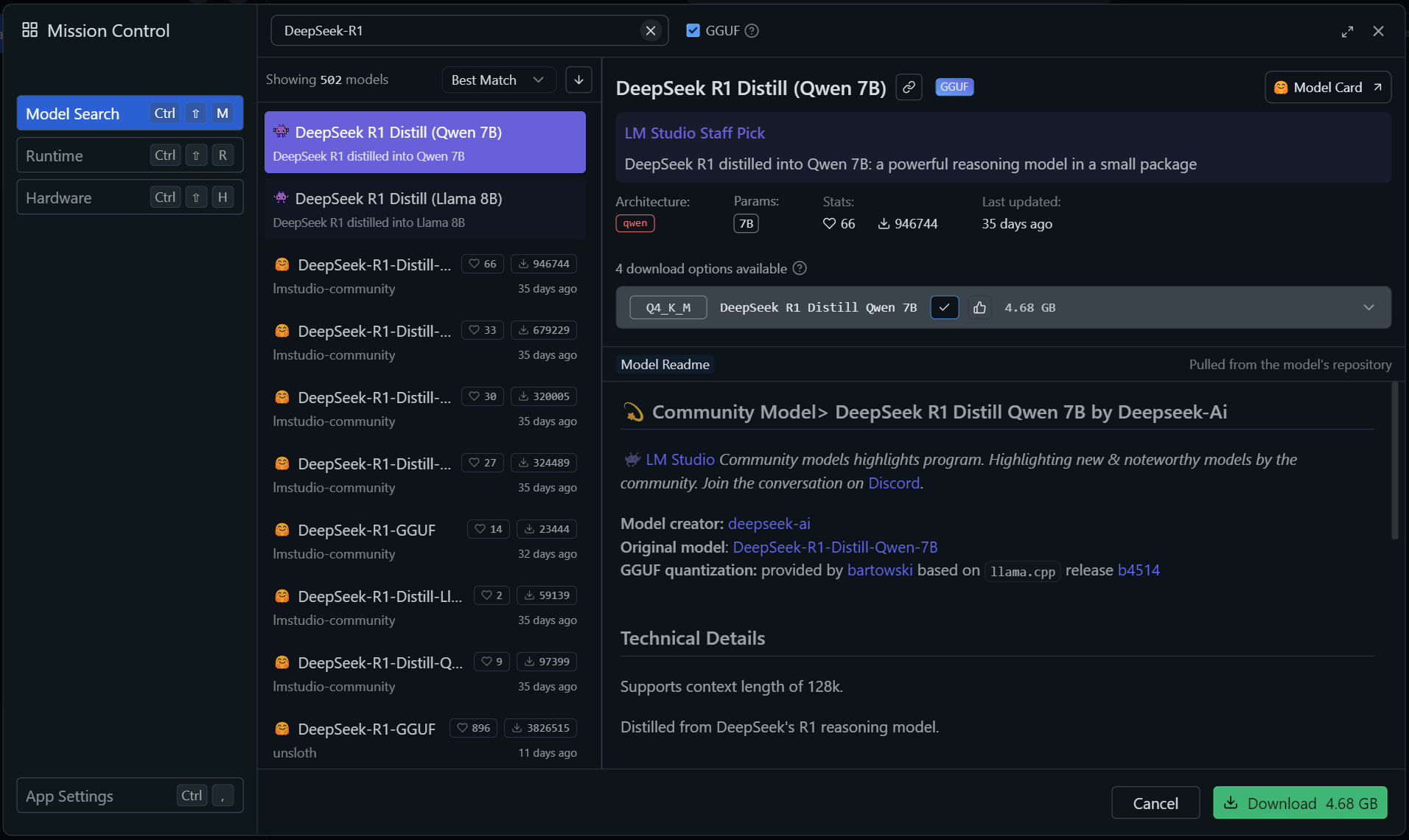Open the LM Studio readme link
Viewport: 1409px width, 840px height.
tap(680, 459)
